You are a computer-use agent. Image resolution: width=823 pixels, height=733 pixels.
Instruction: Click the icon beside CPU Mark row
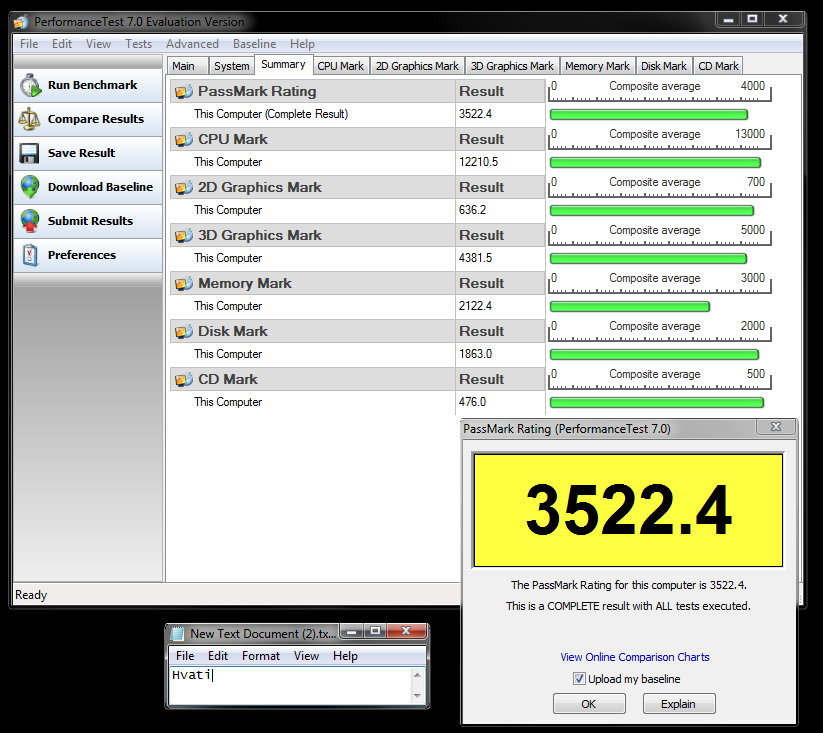(183, 140)
